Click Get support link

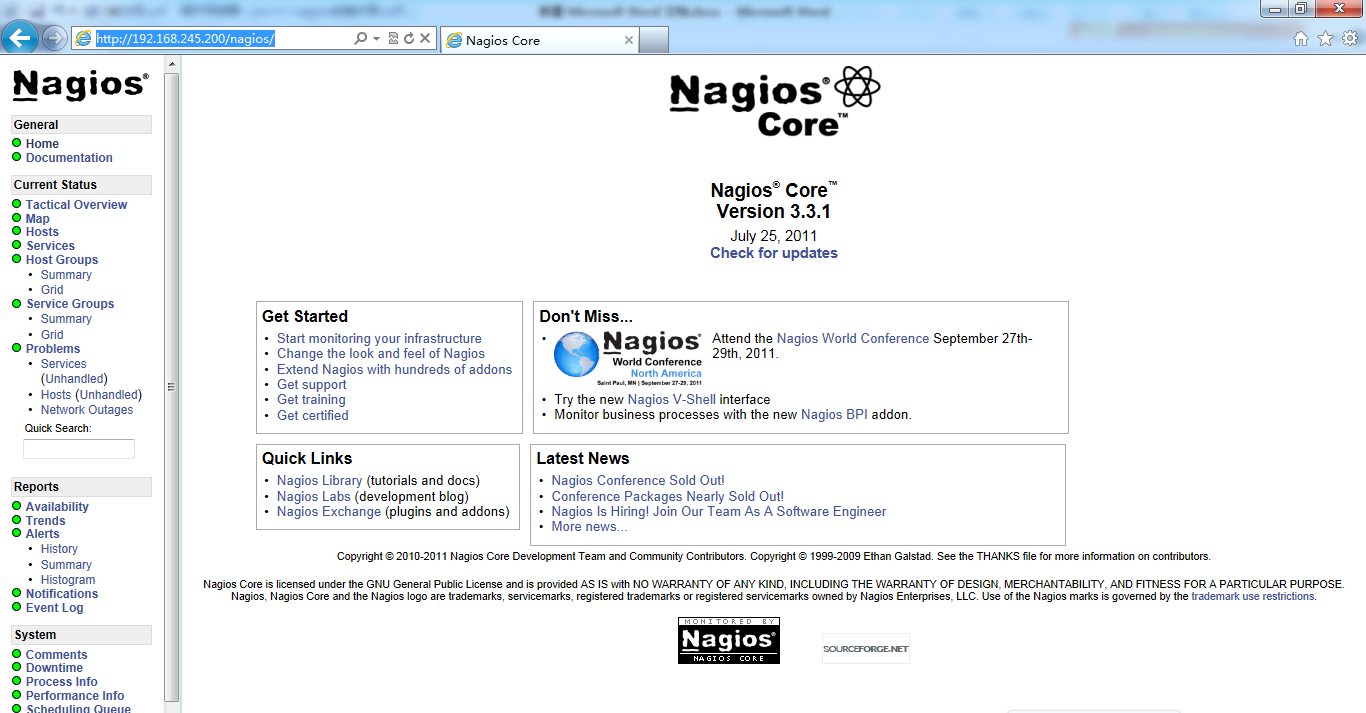312,385
